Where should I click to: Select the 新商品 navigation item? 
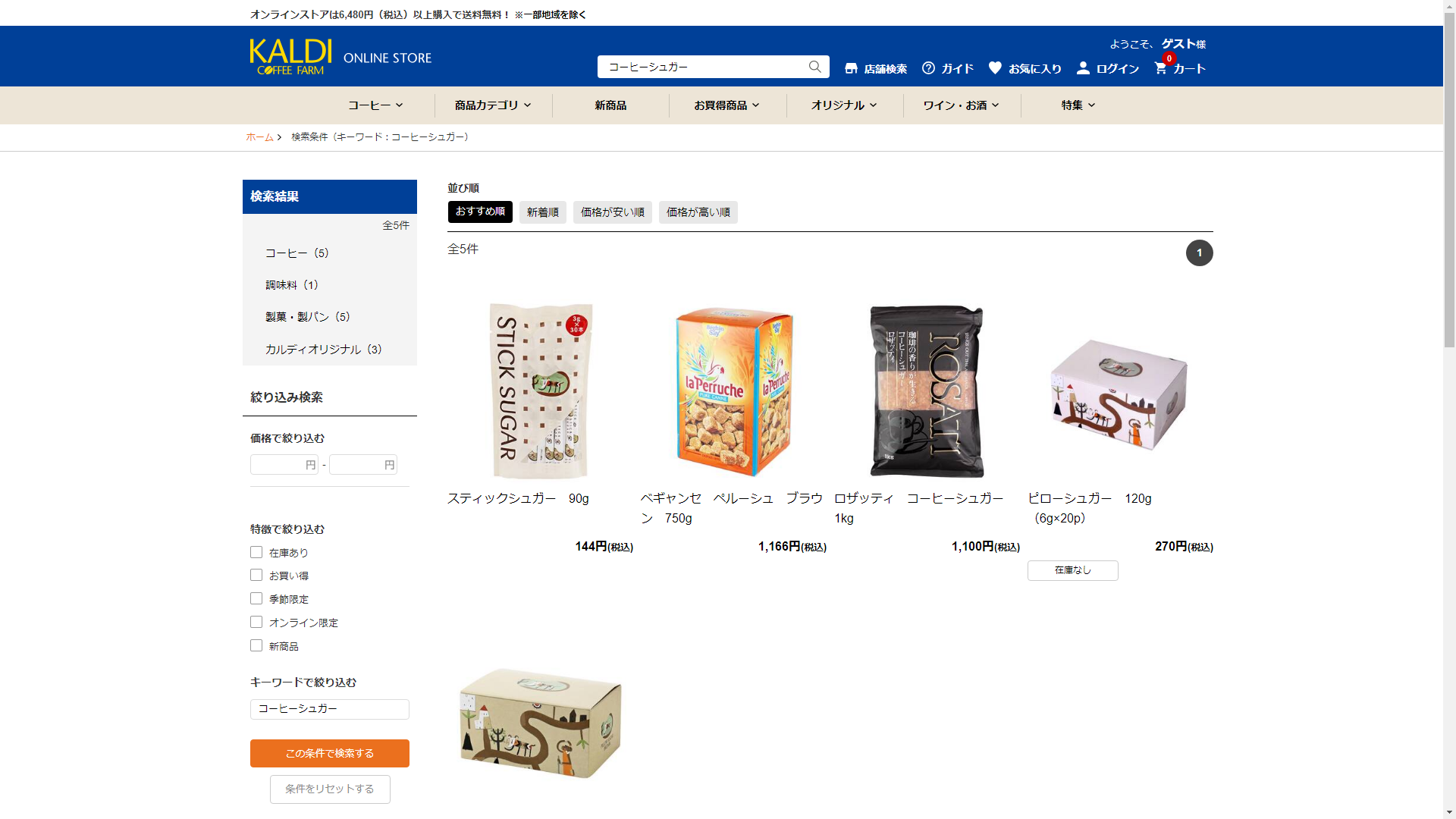(x=610, y=105)
